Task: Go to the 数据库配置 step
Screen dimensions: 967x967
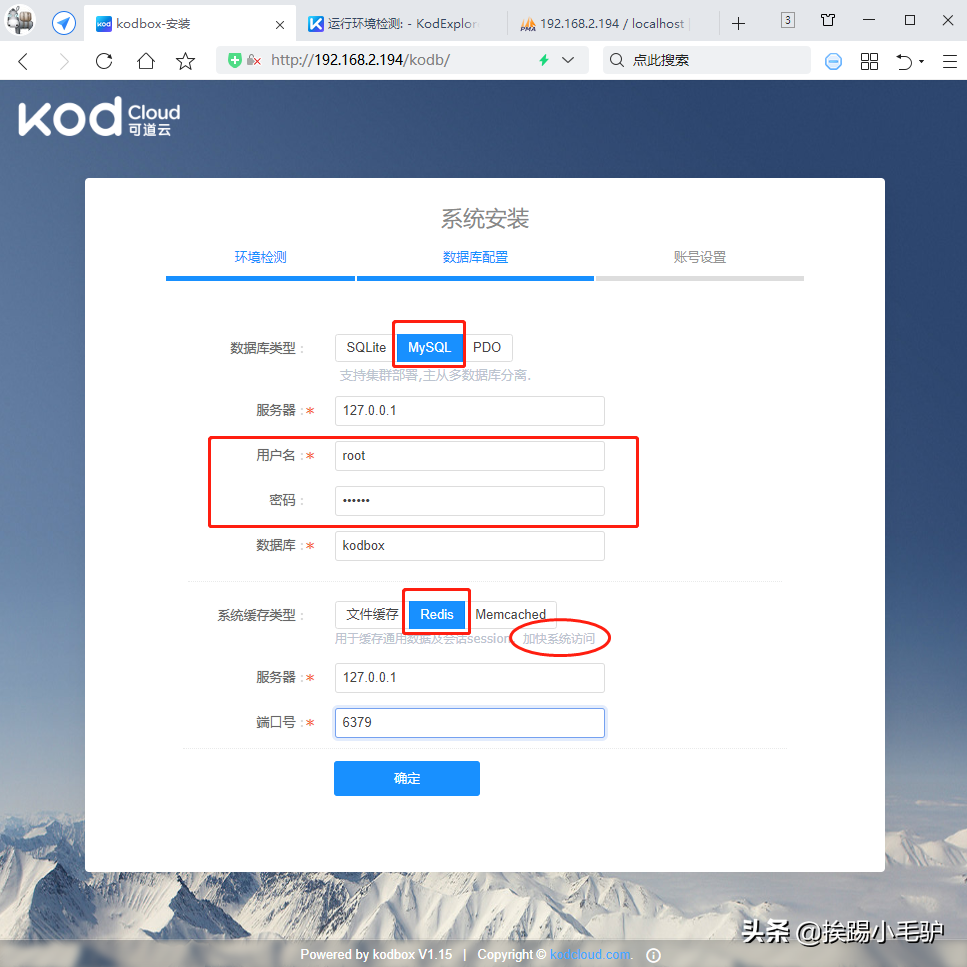Action: [475, 257]
